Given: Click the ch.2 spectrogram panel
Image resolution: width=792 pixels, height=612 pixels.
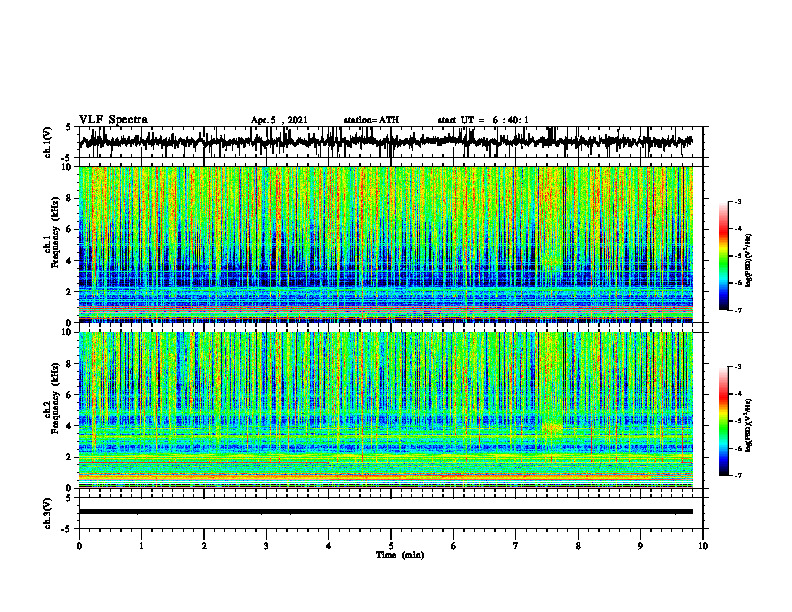Looking at the screenshot, I should click(x=385, y=410).
